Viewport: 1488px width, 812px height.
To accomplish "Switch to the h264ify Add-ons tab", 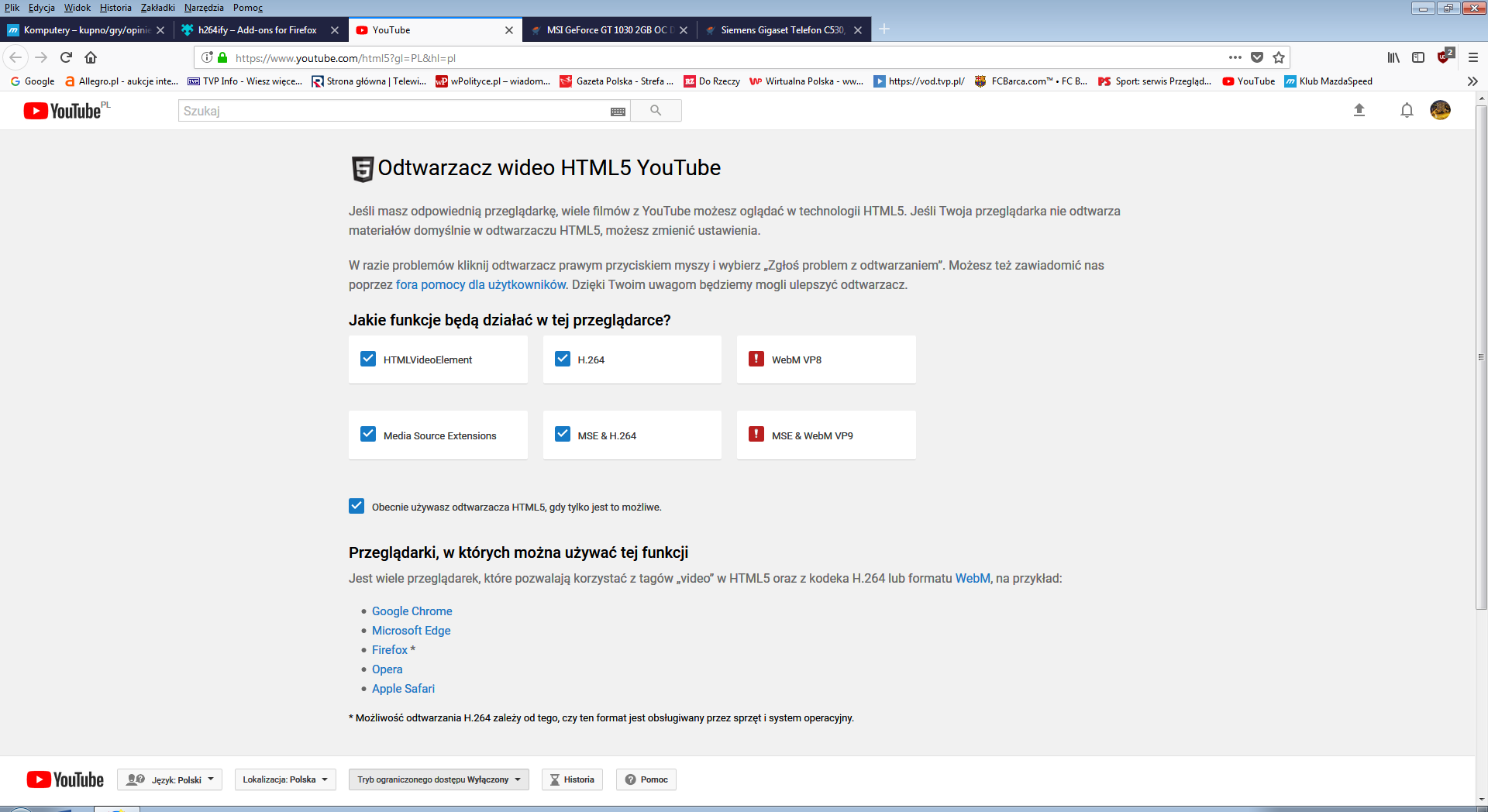I will 257,30.
